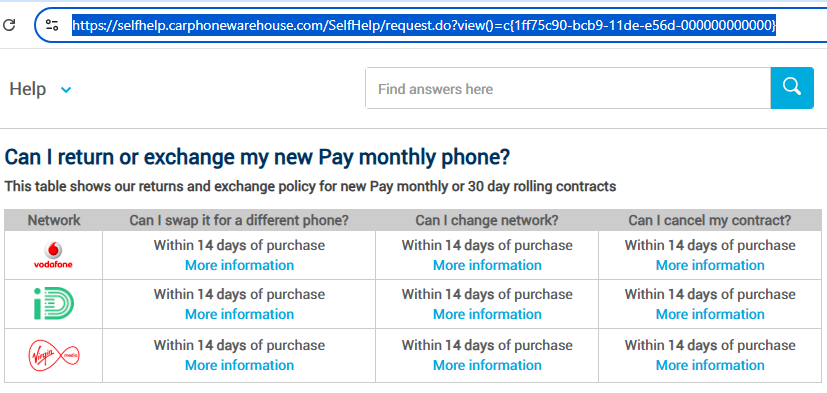Open iD swap phone More information link

[239, 314]
